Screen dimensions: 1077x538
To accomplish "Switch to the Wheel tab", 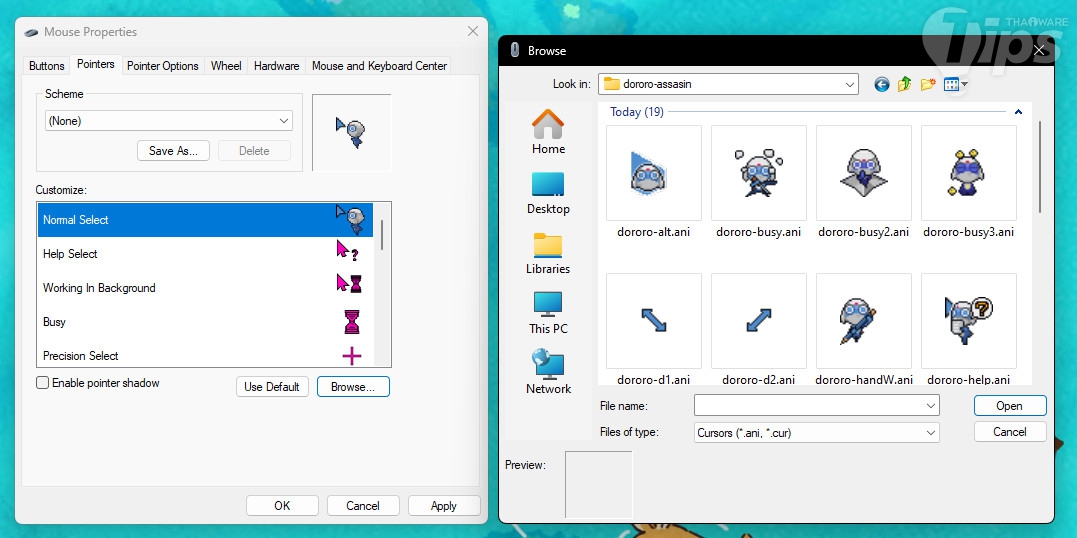I will pyautogui.click(x=226, y=66).
